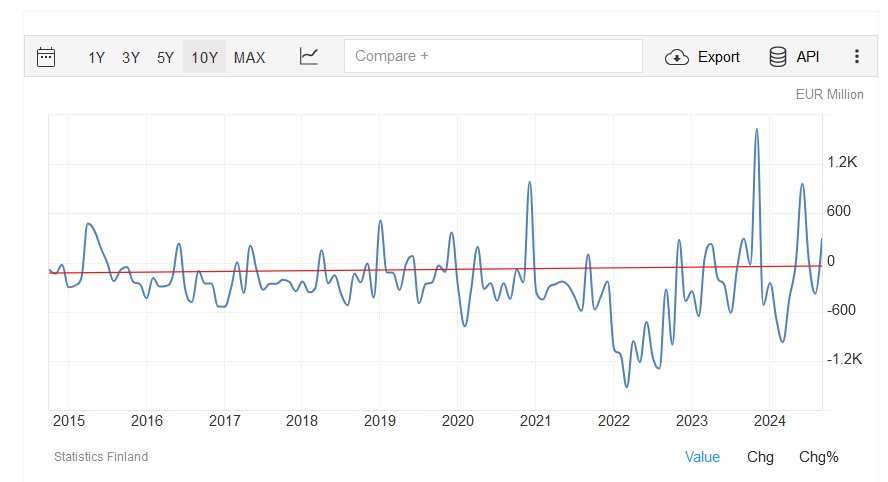Select the 1Y time range
This screenshot has height=482, width=888.
[x=96, y=57]
